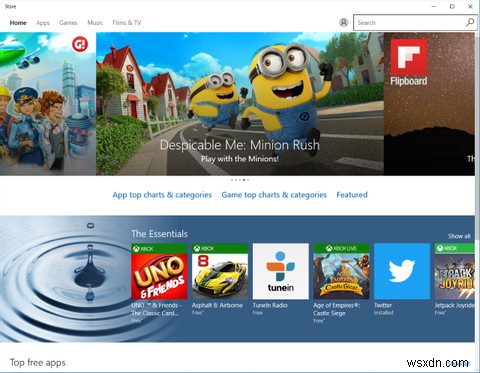Switch to the Films & TV tab
The image size is (480, 373).
pos(127,23)
